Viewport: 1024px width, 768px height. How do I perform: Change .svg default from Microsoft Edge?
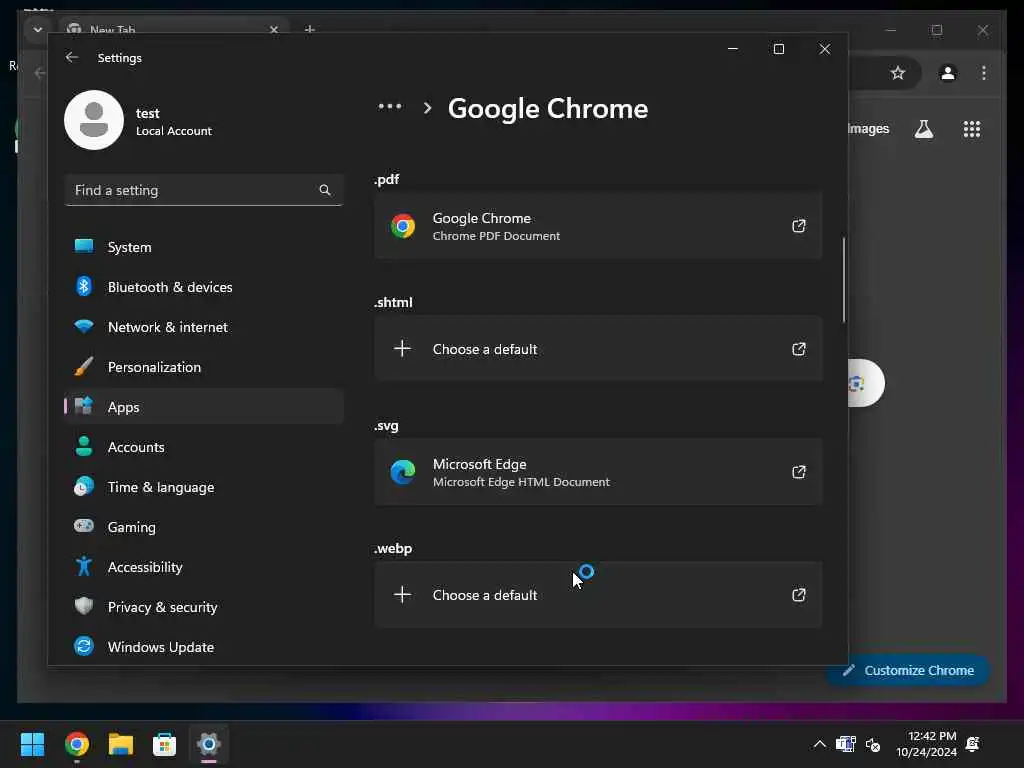598,472
